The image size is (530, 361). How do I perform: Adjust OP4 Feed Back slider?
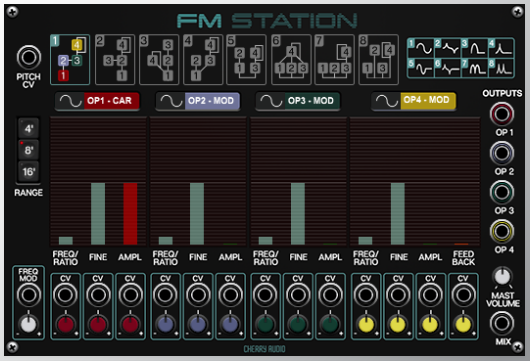tap(462, 244)
